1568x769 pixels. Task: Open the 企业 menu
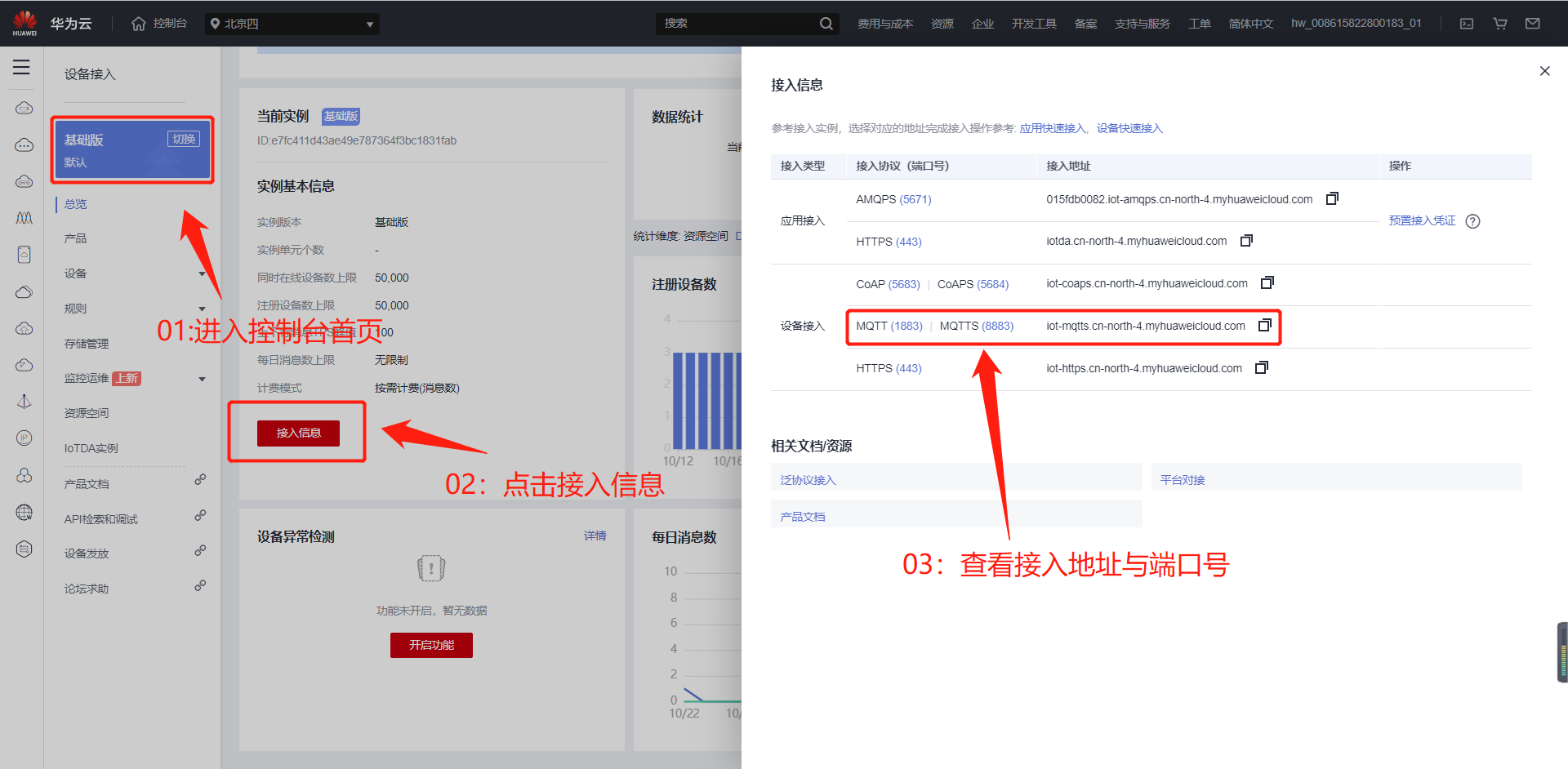tap(983, 24)
